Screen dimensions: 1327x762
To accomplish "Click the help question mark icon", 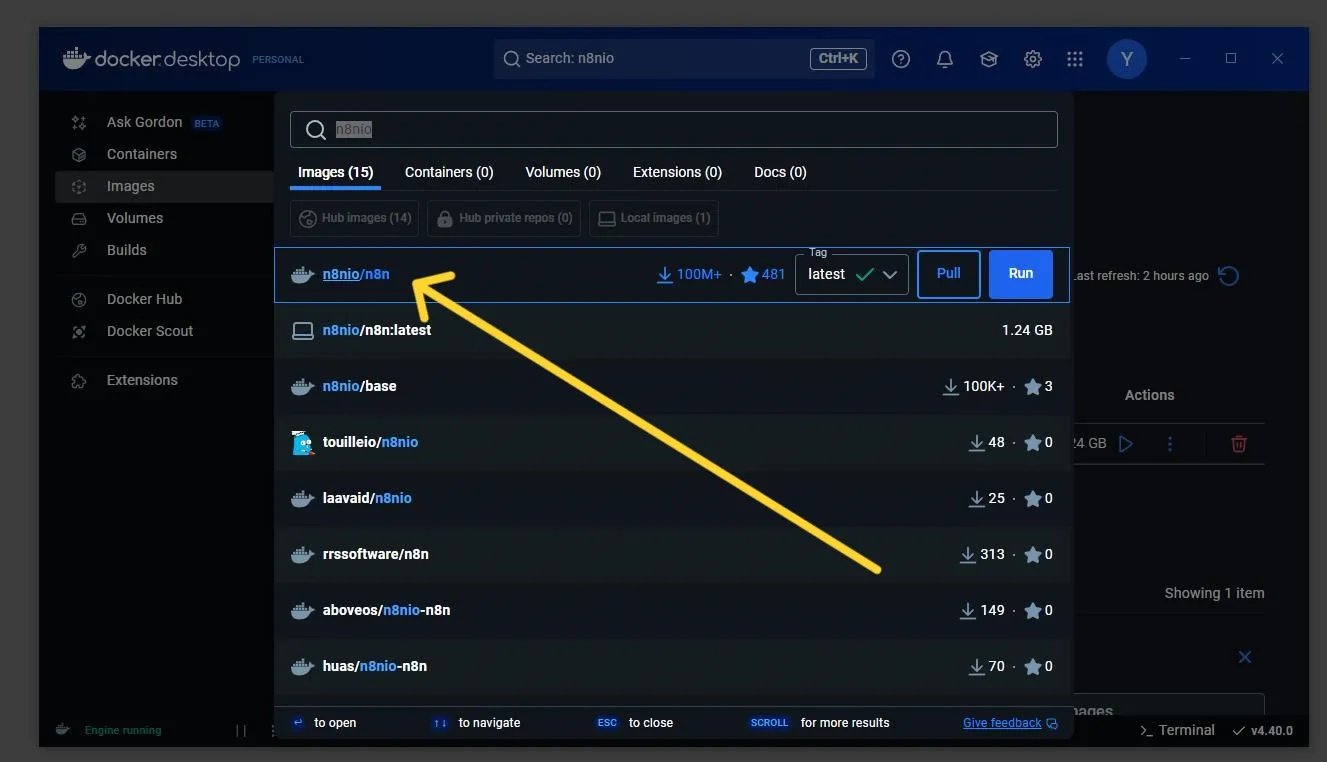I will pos(901,59).
